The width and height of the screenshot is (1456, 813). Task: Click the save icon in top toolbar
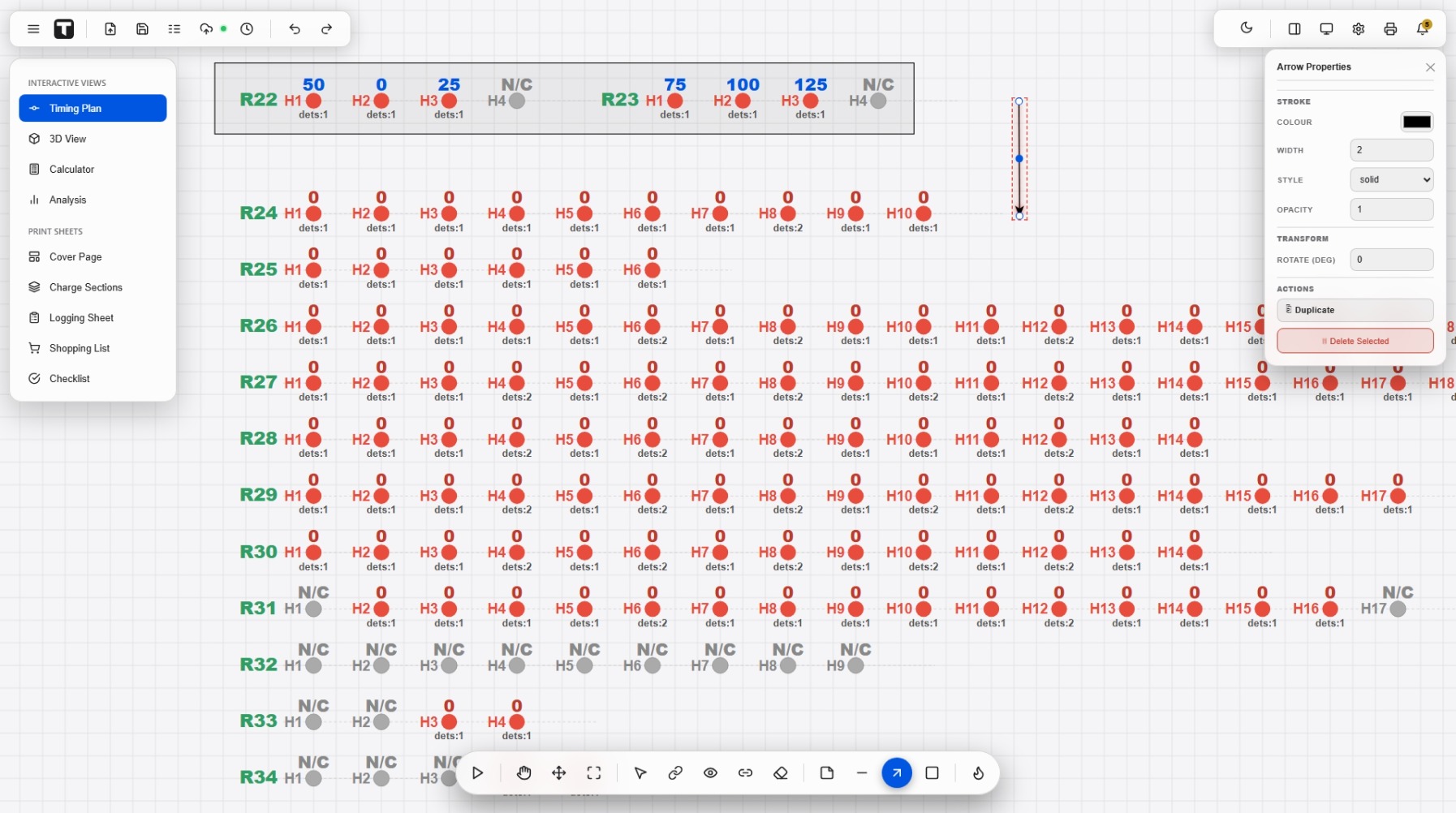(x=142, y=29)
